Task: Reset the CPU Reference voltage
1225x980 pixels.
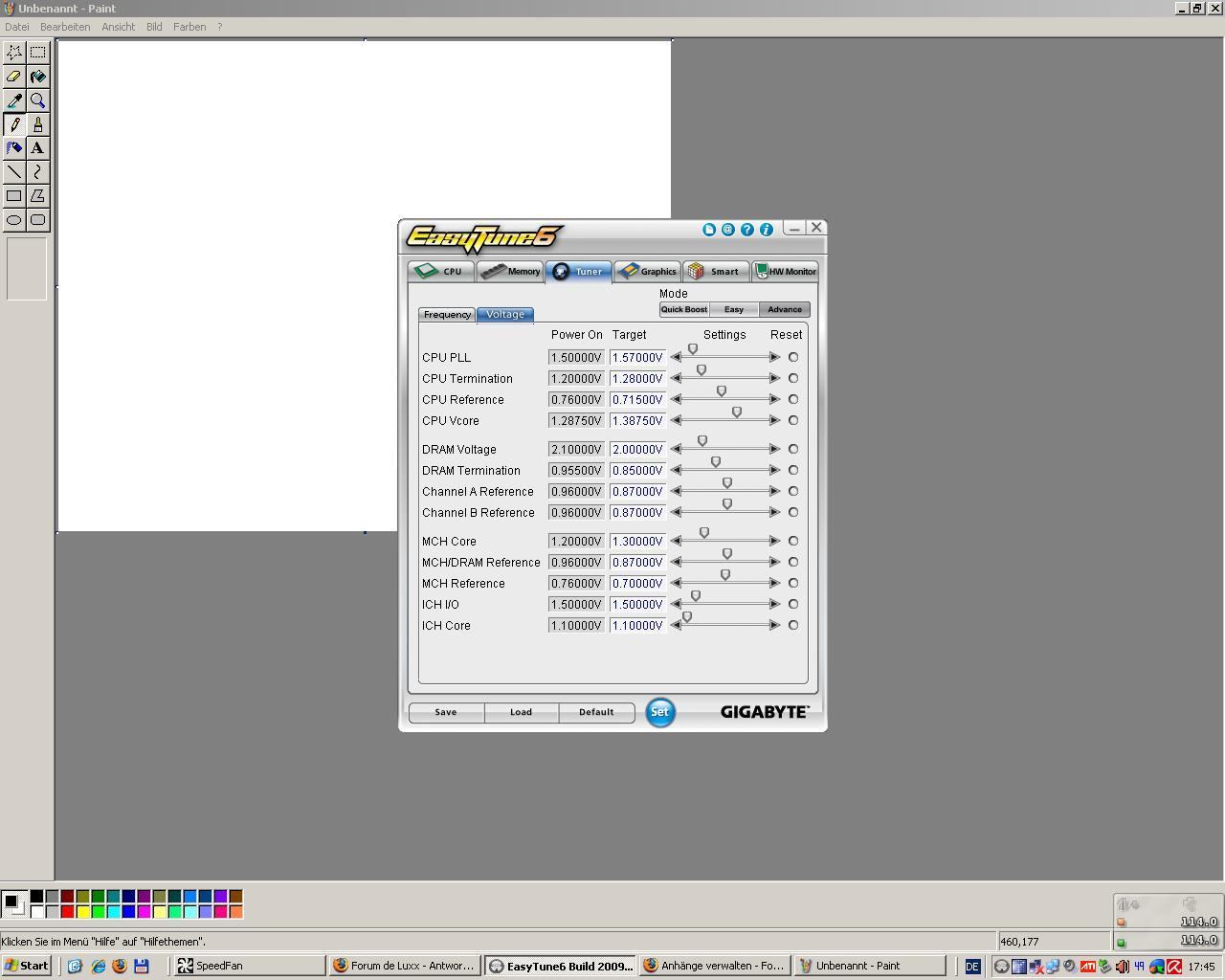Action: pos(793,399)
